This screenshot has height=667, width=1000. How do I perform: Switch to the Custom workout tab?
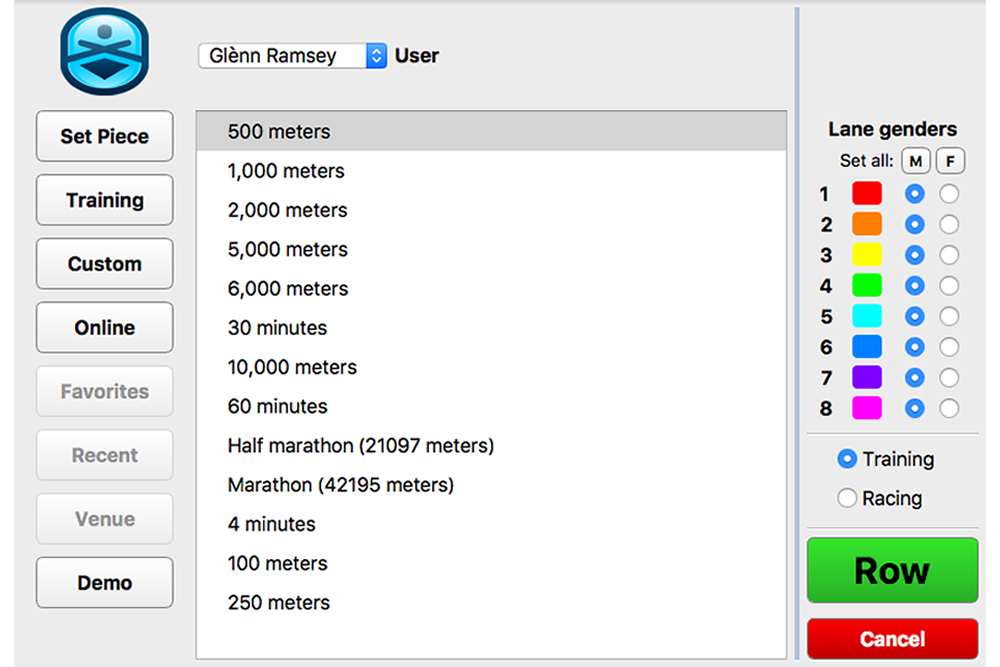click(x=104, y=264)
